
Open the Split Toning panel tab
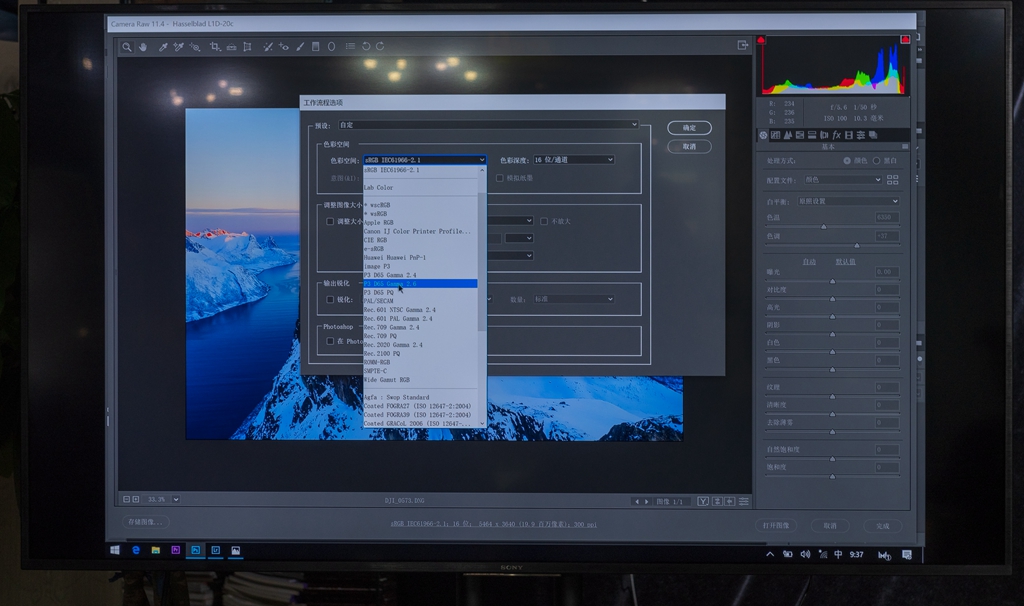[812, 135]
